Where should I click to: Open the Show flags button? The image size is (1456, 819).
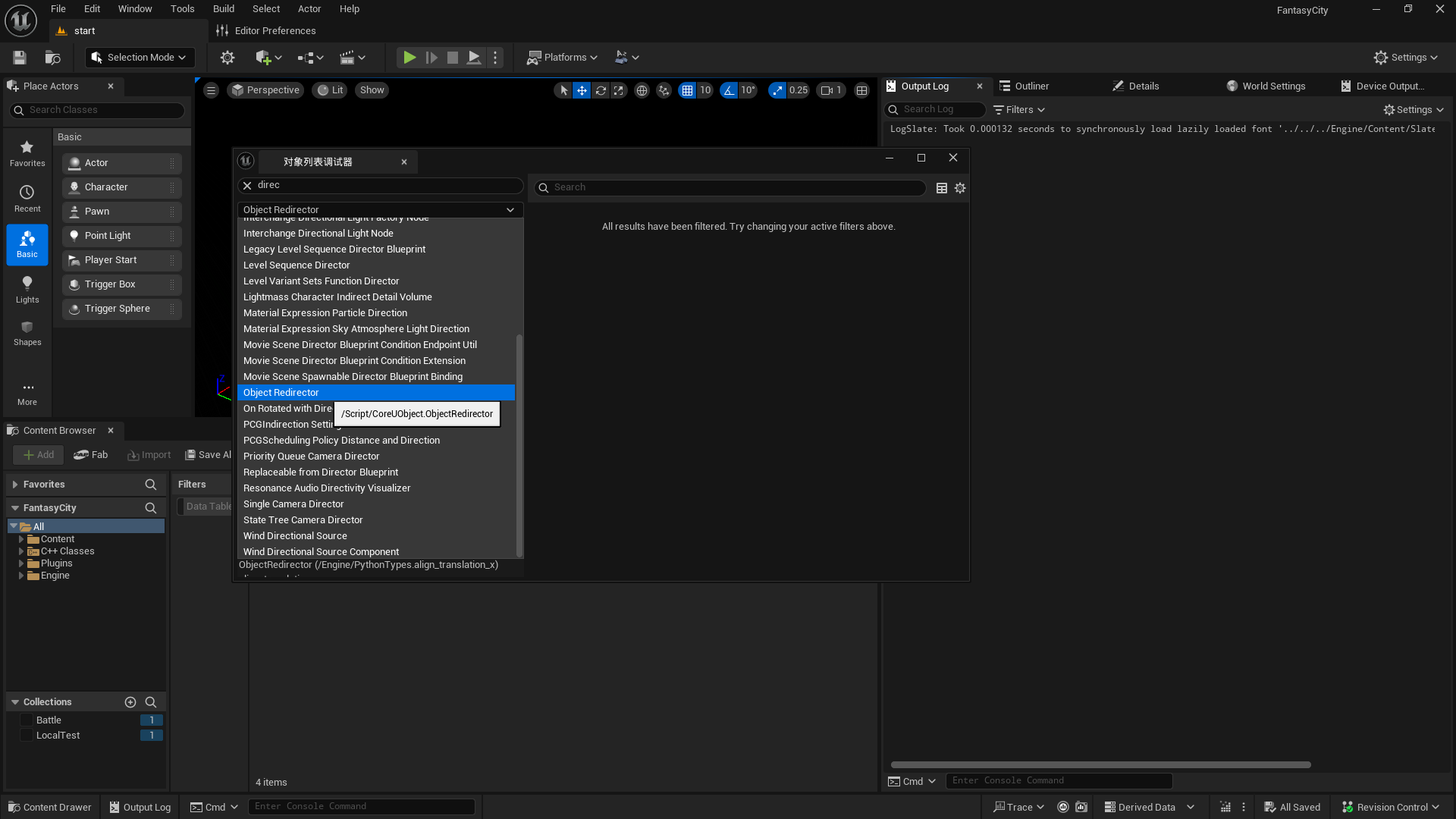[x=372, y=90]
